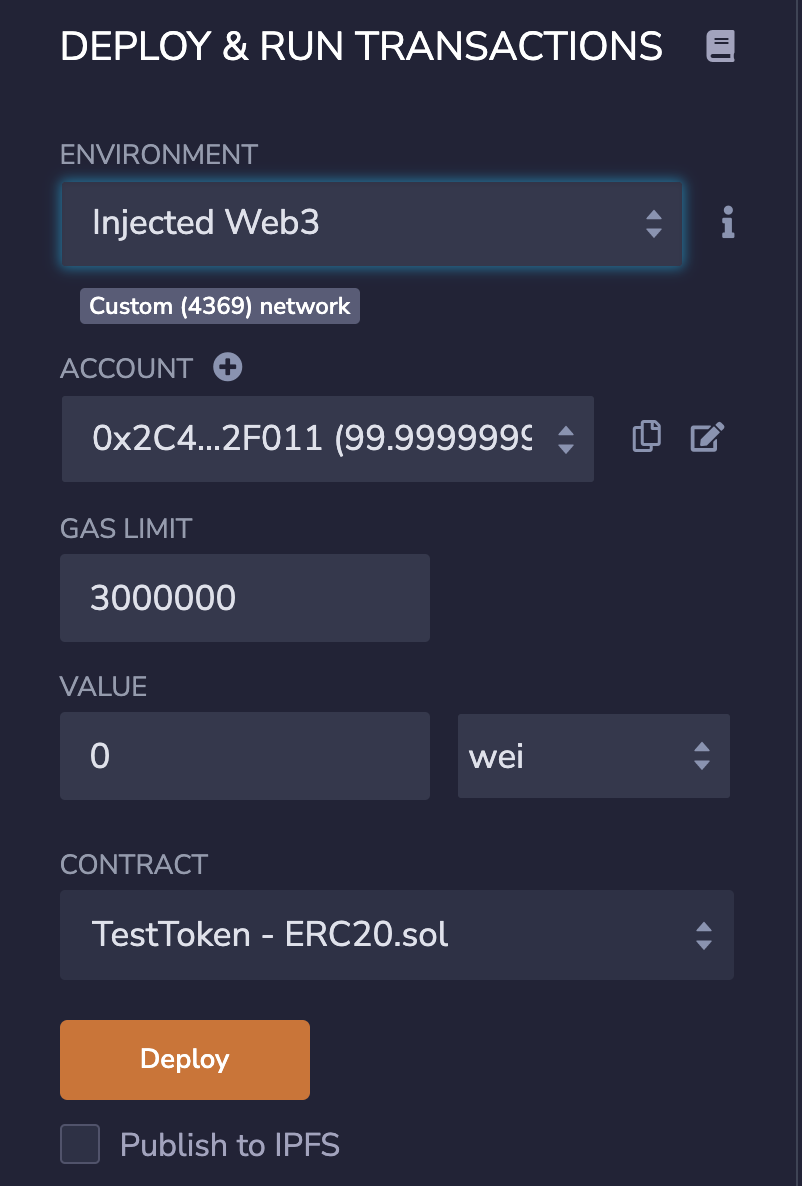Screen dimensions: 802x1186
Task: Open the documentation book icon
Action: (720, 47)
